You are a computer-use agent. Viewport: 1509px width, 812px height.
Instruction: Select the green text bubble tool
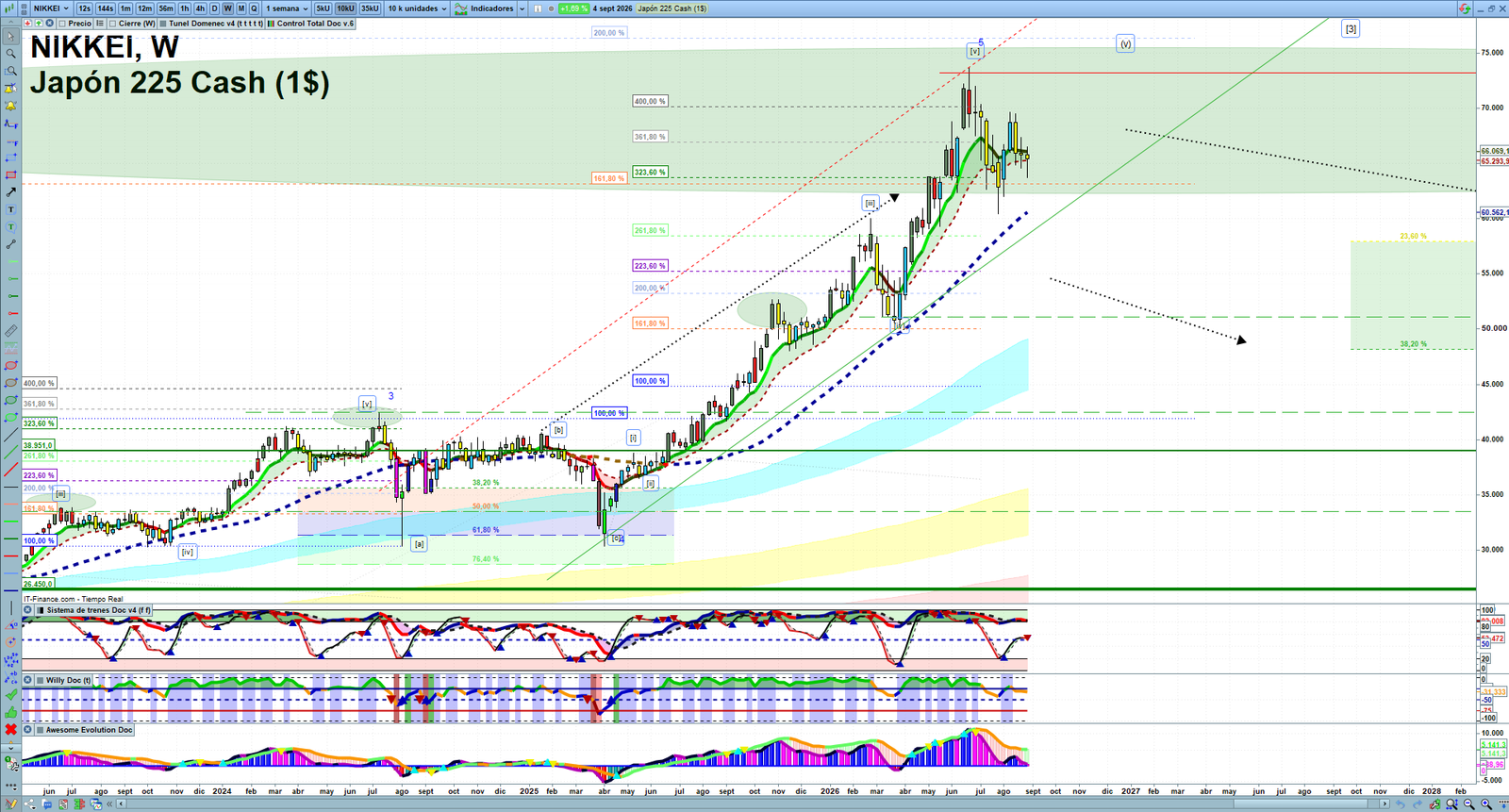(x=11, y=226)
